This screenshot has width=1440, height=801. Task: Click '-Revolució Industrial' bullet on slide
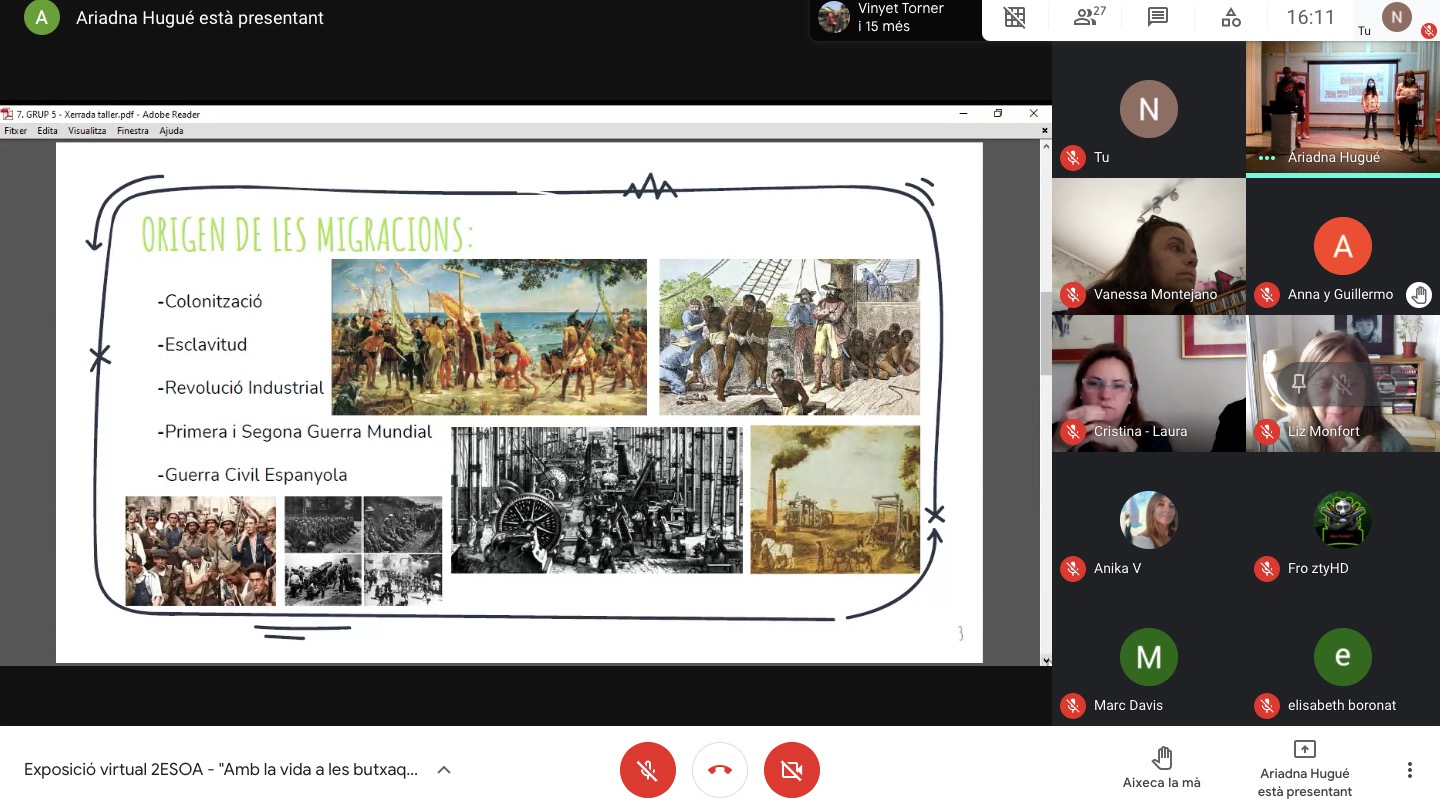241,388
